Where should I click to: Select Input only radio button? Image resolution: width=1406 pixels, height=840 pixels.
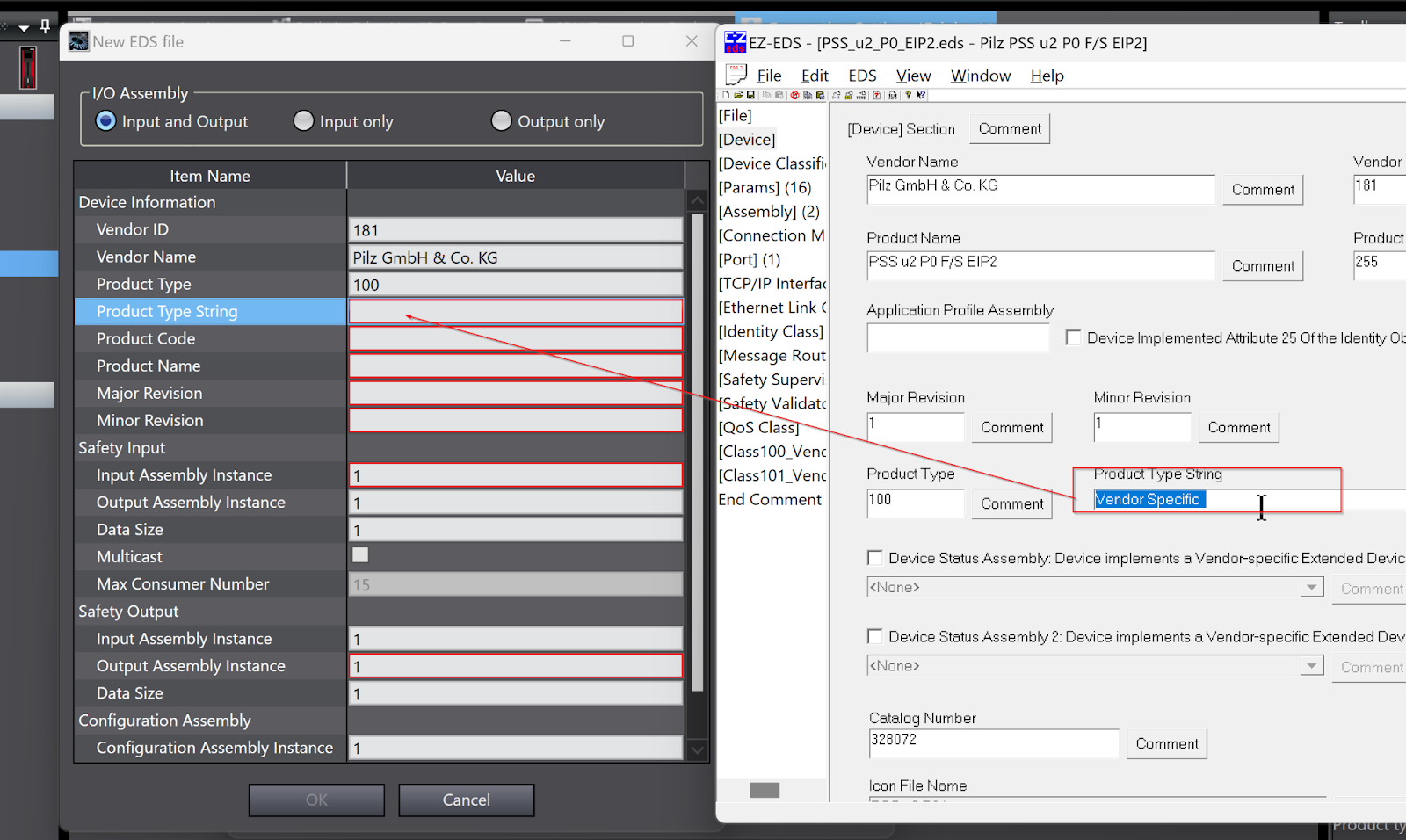pyautogui.click(x=303, y=120)
